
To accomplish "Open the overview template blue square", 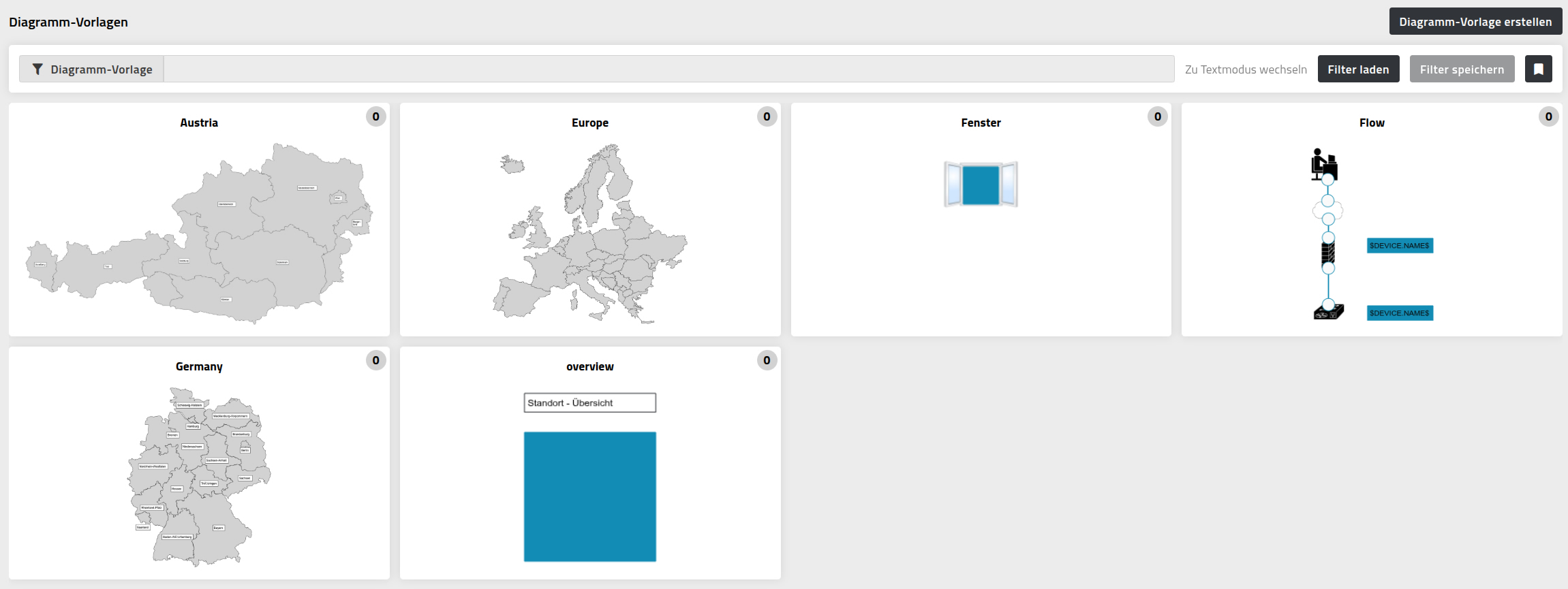I will (589, 496).
